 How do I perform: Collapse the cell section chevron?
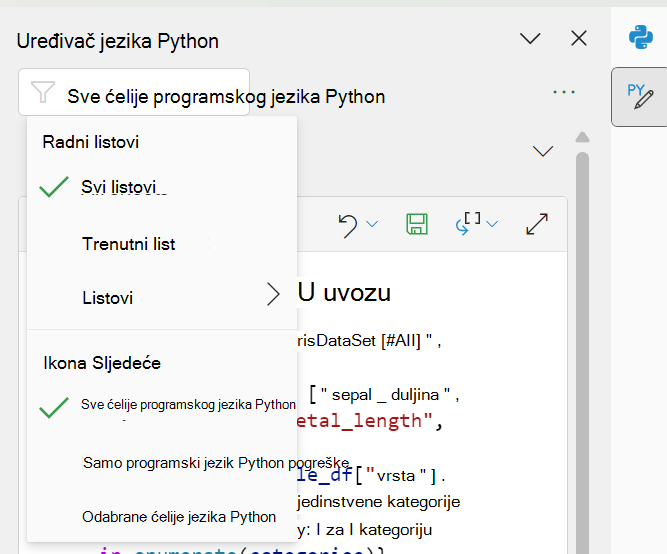543,151
